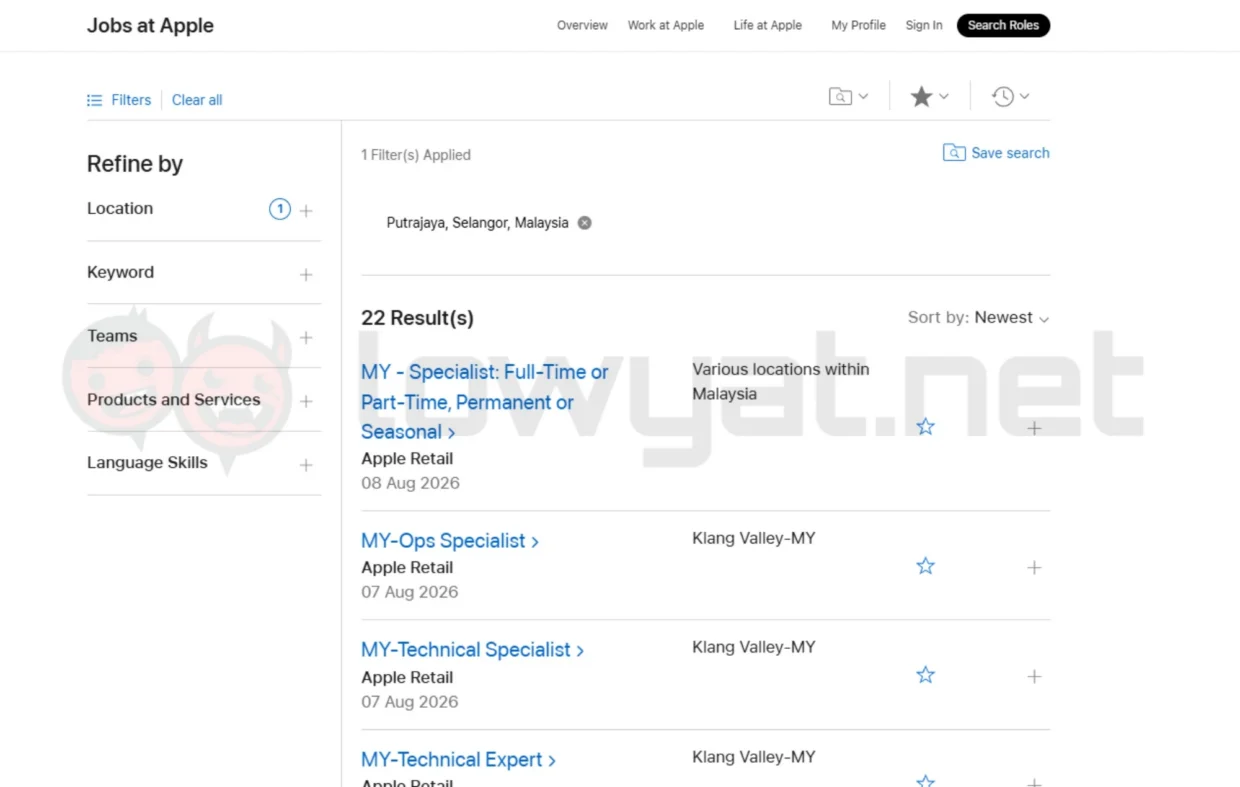Viewport: 1240px width, 787px height.
Task: Click Apple Retail under MY-Technical Specialist
Action: point(407,677)
